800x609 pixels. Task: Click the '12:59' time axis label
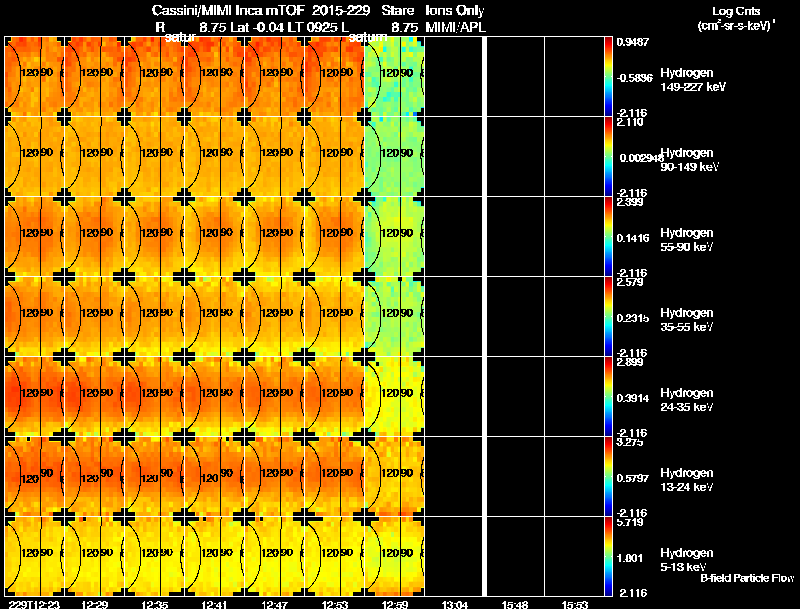pyautogui.click(x=395, y=604)
